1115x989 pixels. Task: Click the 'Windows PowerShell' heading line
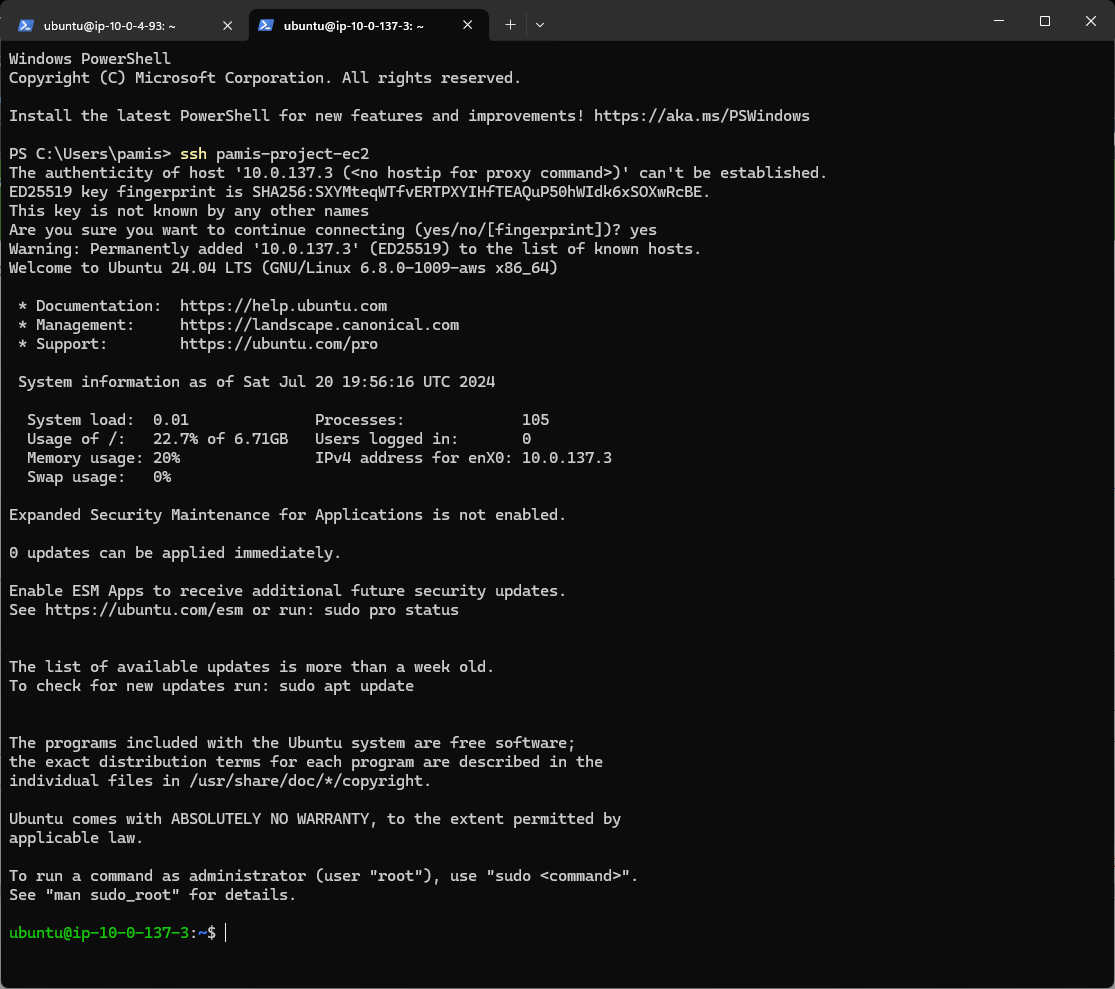pyautogui.click(x=90, y=59)
